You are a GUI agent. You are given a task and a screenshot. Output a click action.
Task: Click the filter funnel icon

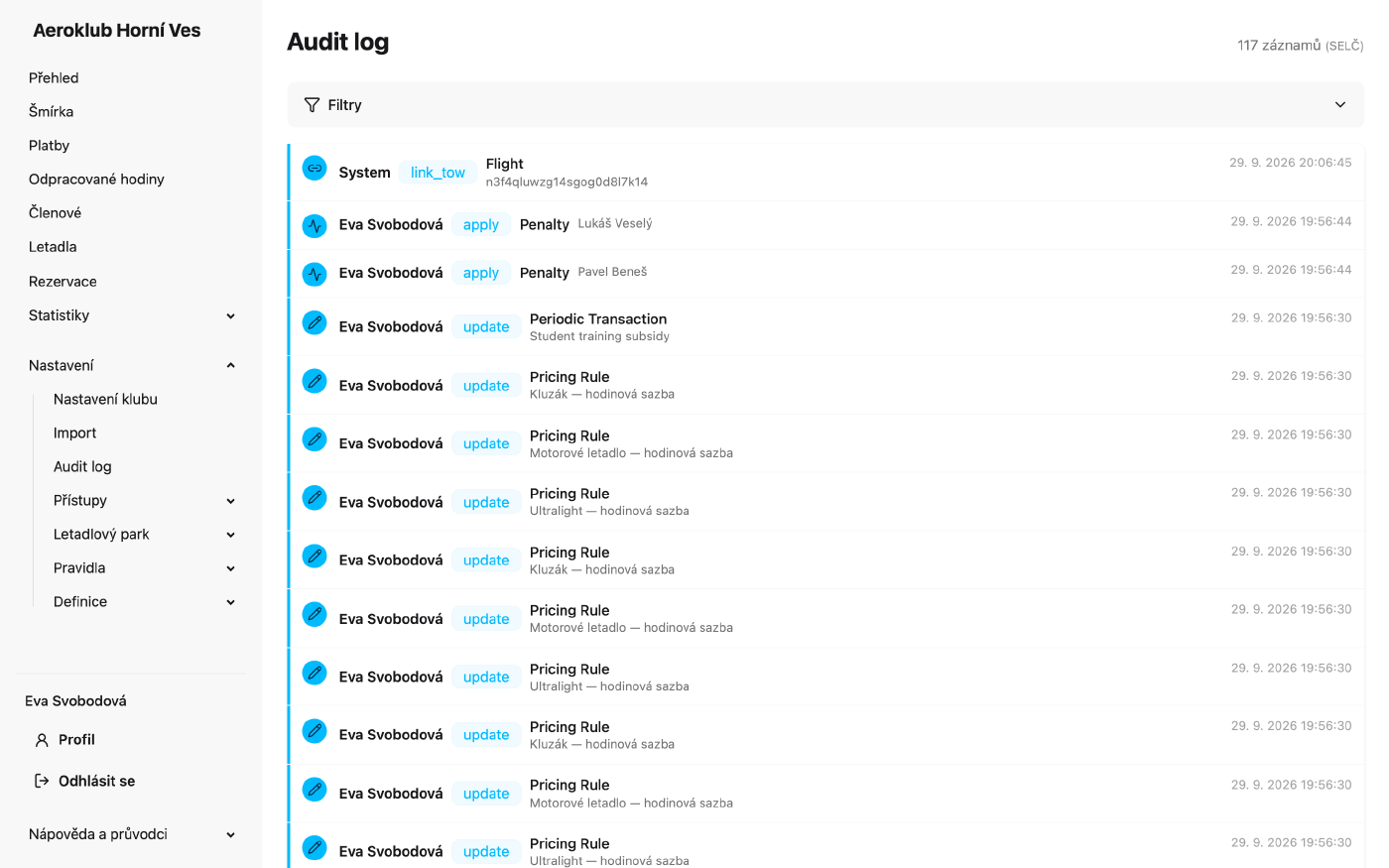click(x=312, y=105)
